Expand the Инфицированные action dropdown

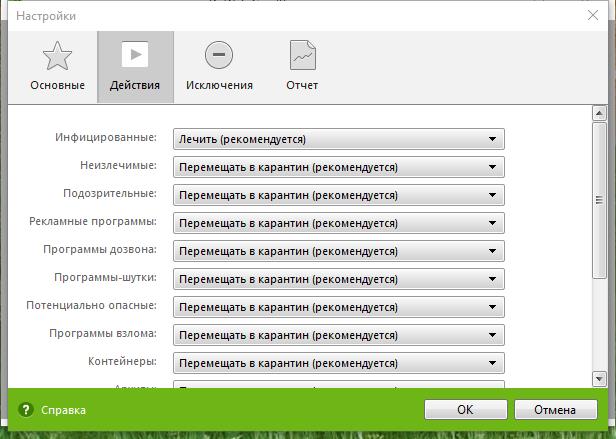pyautogui.click(x=339, y=139)
